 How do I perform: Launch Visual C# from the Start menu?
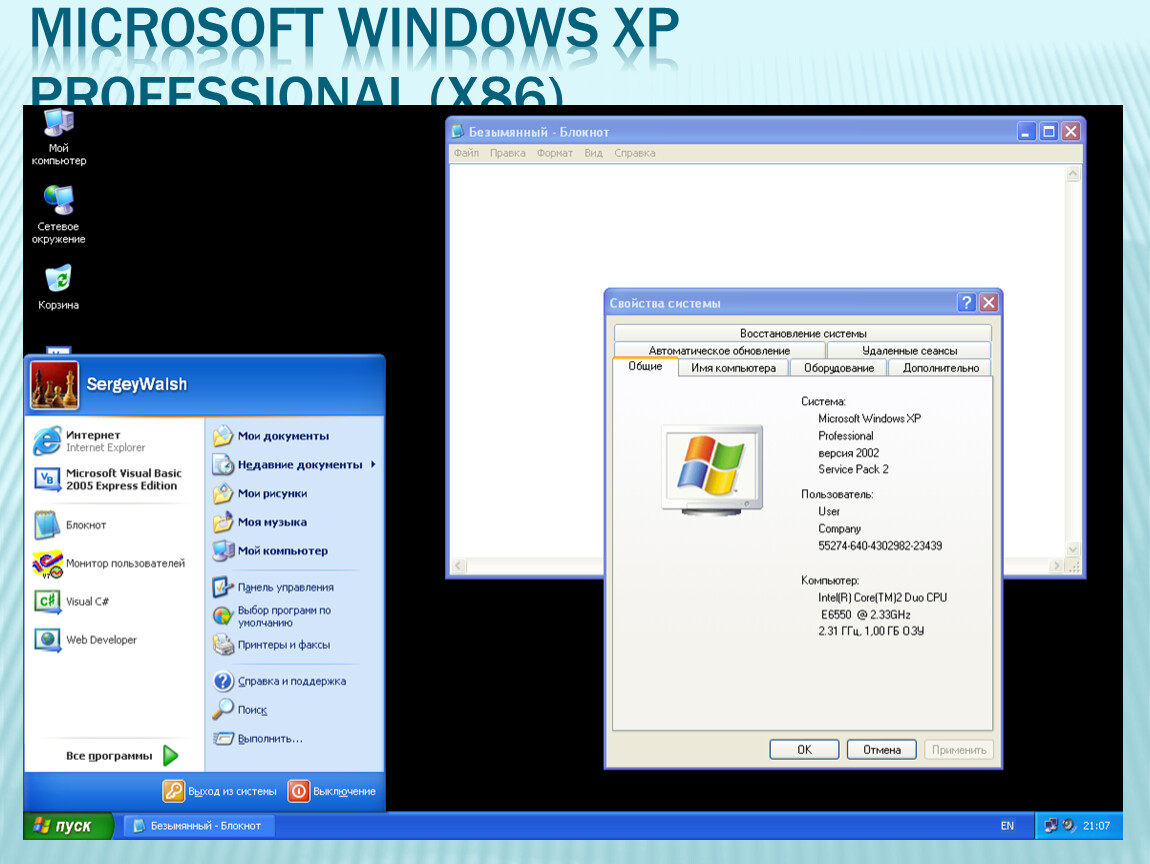[x=71, y=601]
